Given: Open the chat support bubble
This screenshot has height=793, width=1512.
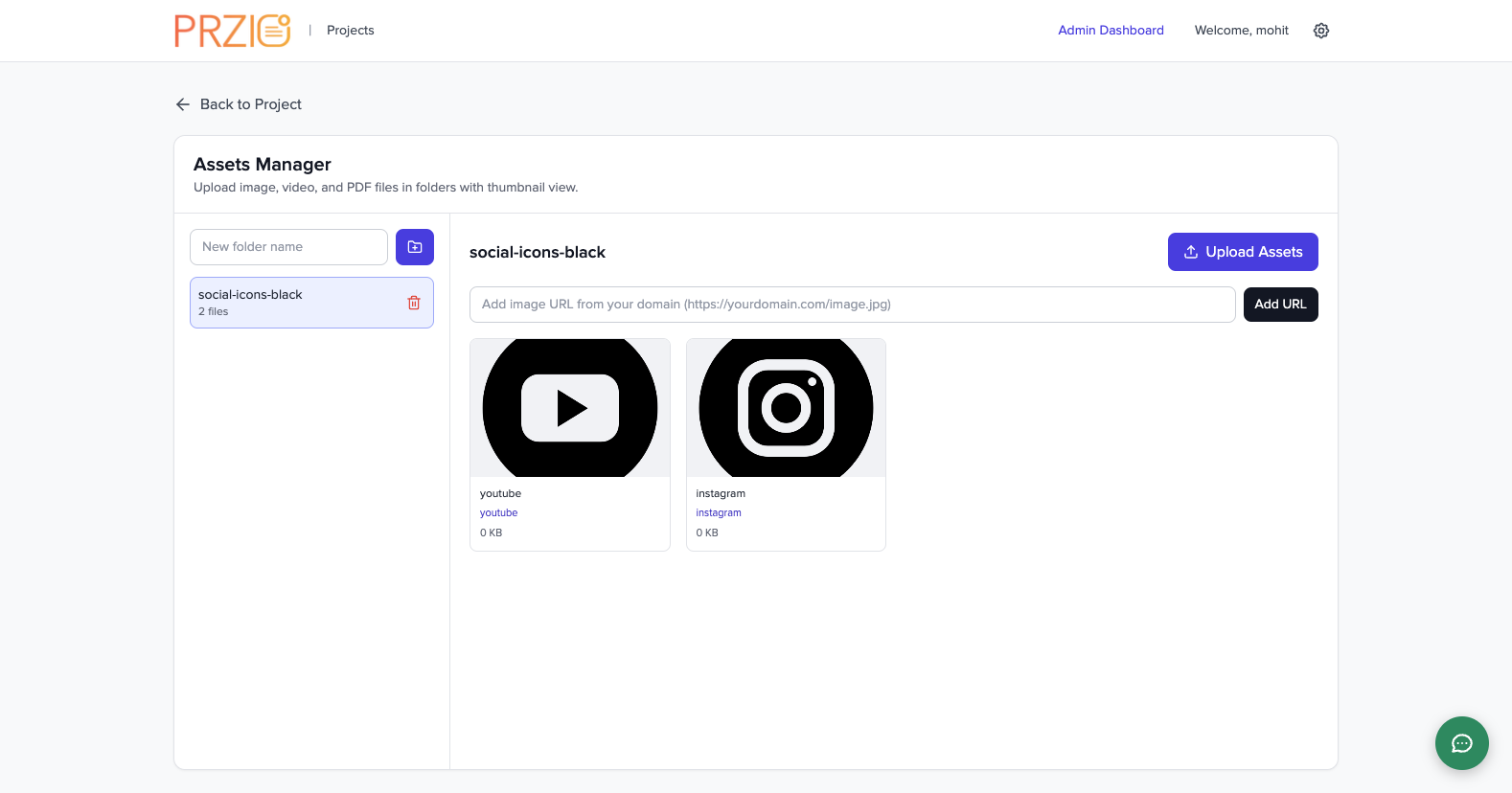Looking at the screenshot, I should coord(1462,743).
